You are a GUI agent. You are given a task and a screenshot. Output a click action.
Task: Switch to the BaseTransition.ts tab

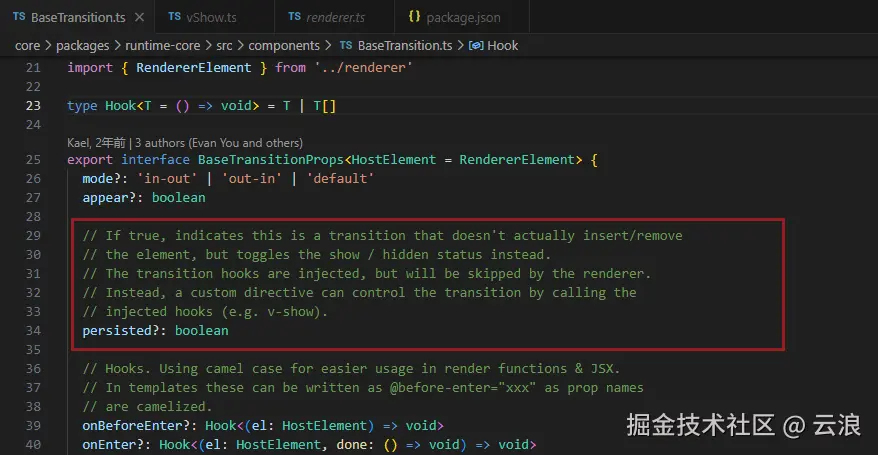click(77, 17)
